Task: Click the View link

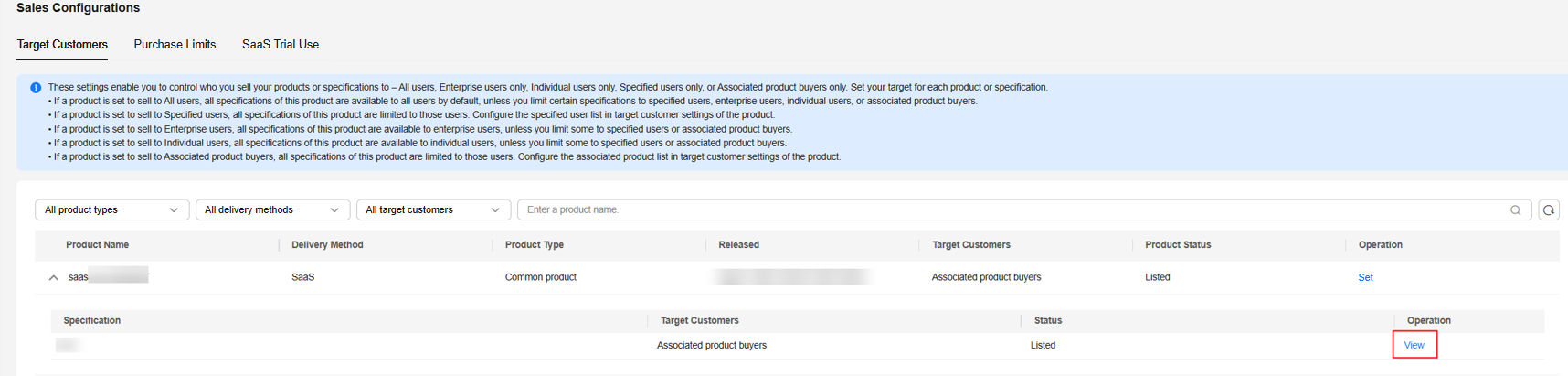Action: 1414,345
